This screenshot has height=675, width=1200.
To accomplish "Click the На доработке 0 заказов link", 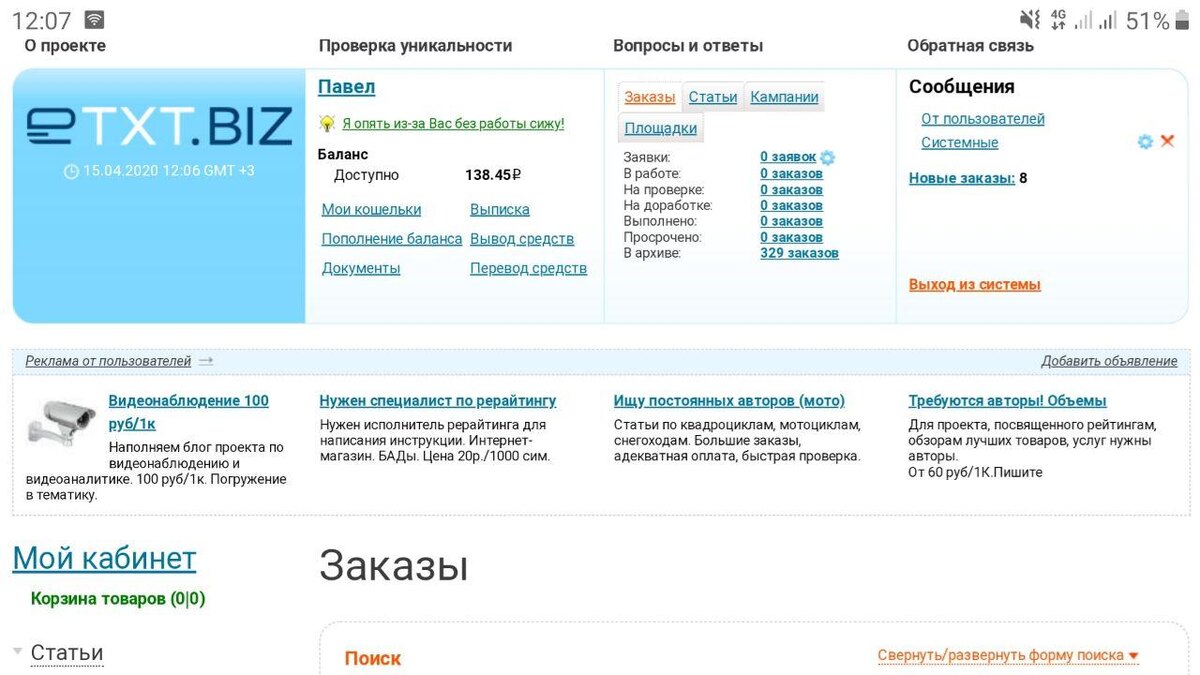I will coord(791,205).
